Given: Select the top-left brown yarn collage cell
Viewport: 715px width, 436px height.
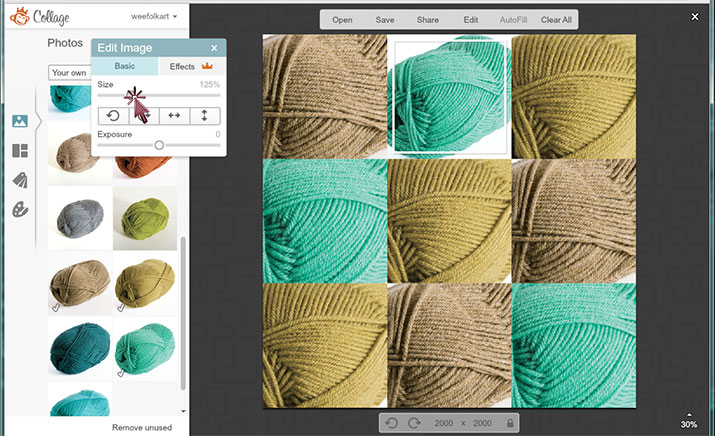Looking at the screenshot, I should (325, 96).
